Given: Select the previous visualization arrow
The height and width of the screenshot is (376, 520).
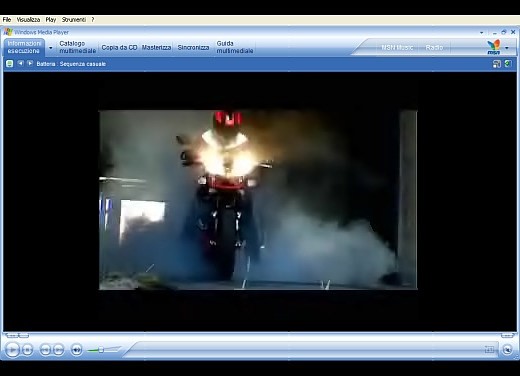Looking at the screenshot, I should point(20,63).
